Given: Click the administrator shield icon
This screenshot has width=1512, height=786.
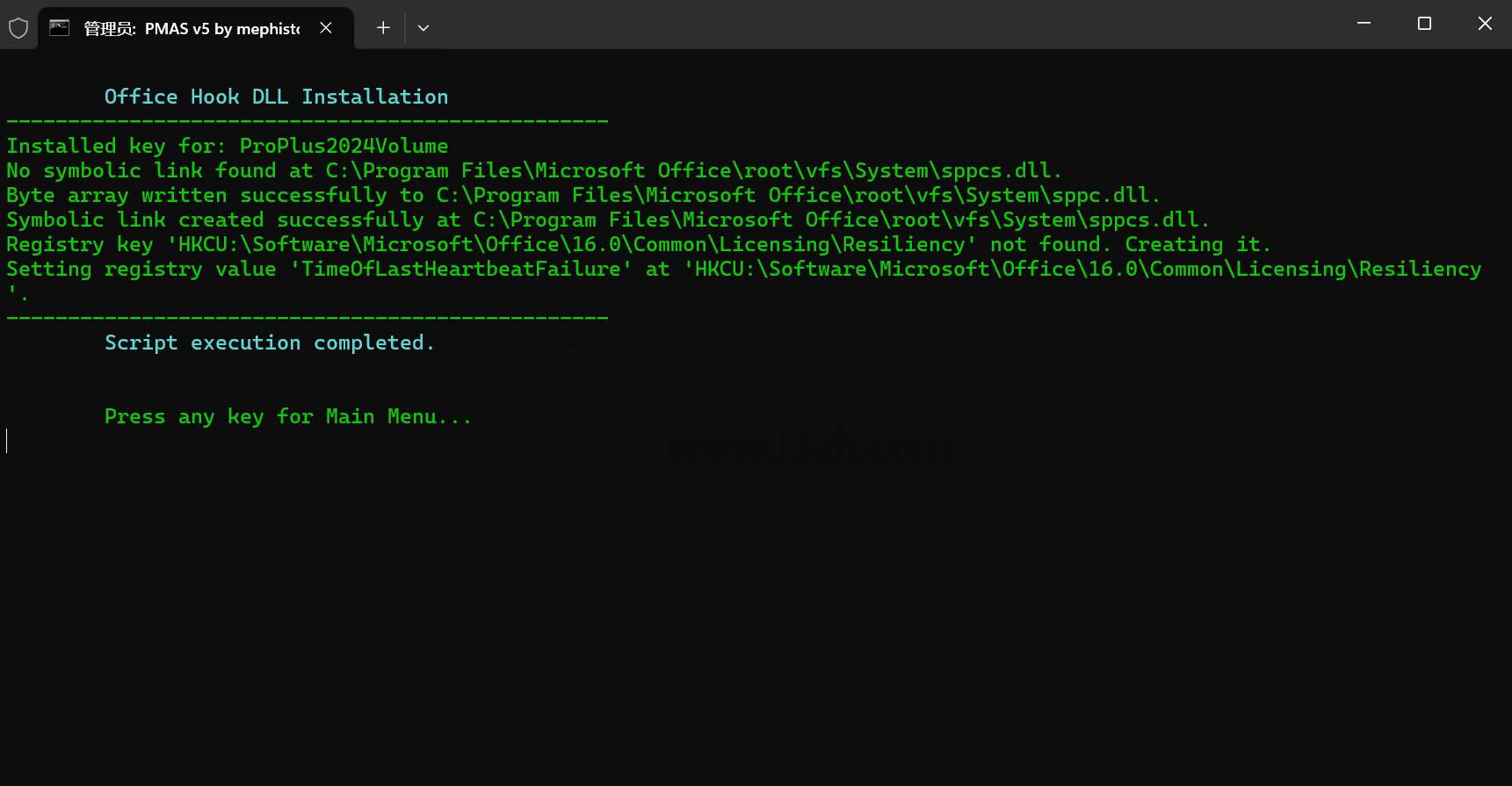Looking at the screenshot, I should 18,28.
